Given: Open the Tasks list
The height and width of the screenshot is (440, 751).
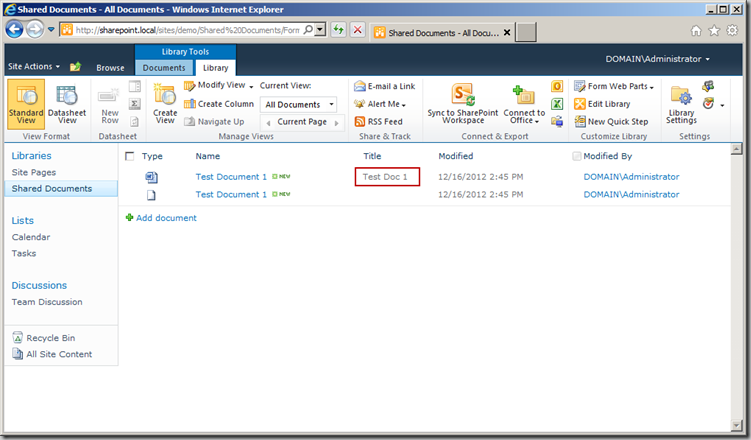Looking at the screenshot, I should tap(23, 253).
